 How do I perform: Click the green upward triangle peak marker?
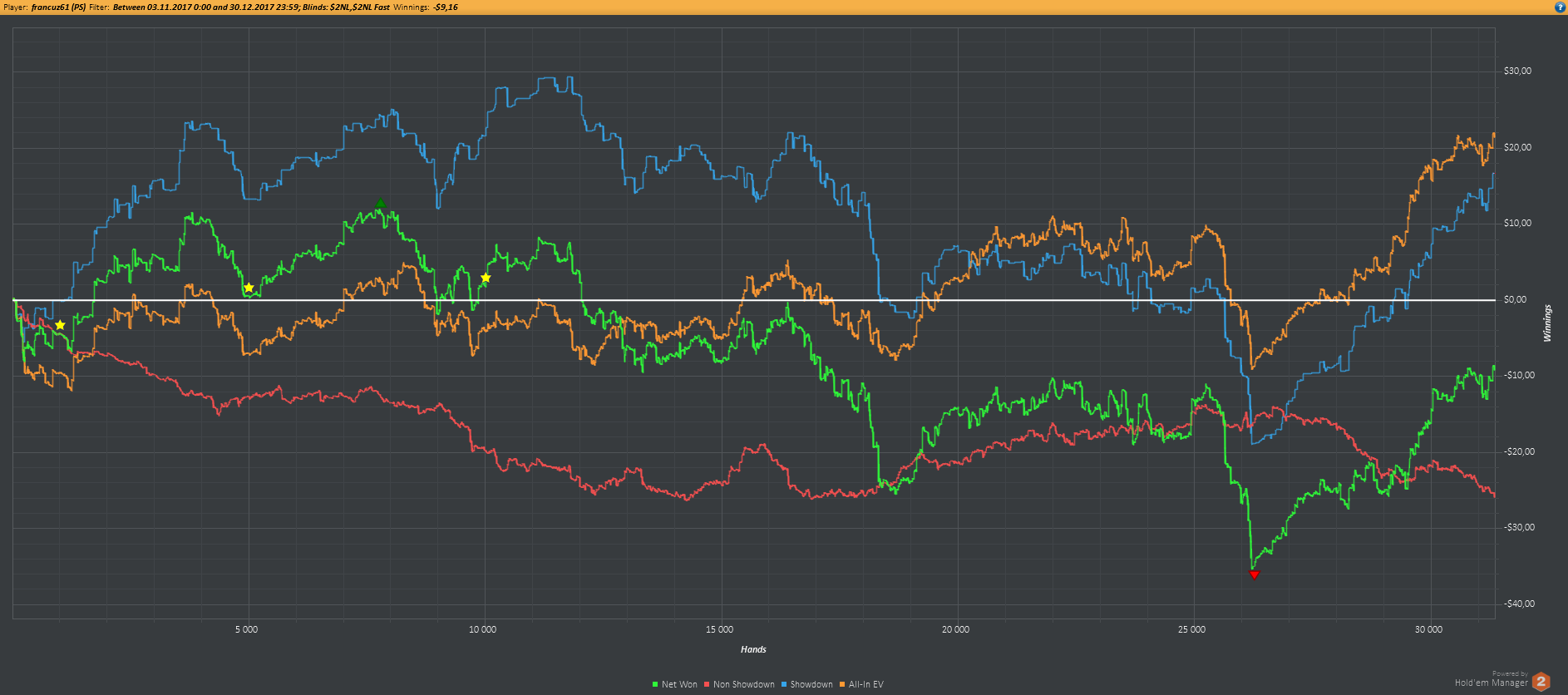pos(380,203)
